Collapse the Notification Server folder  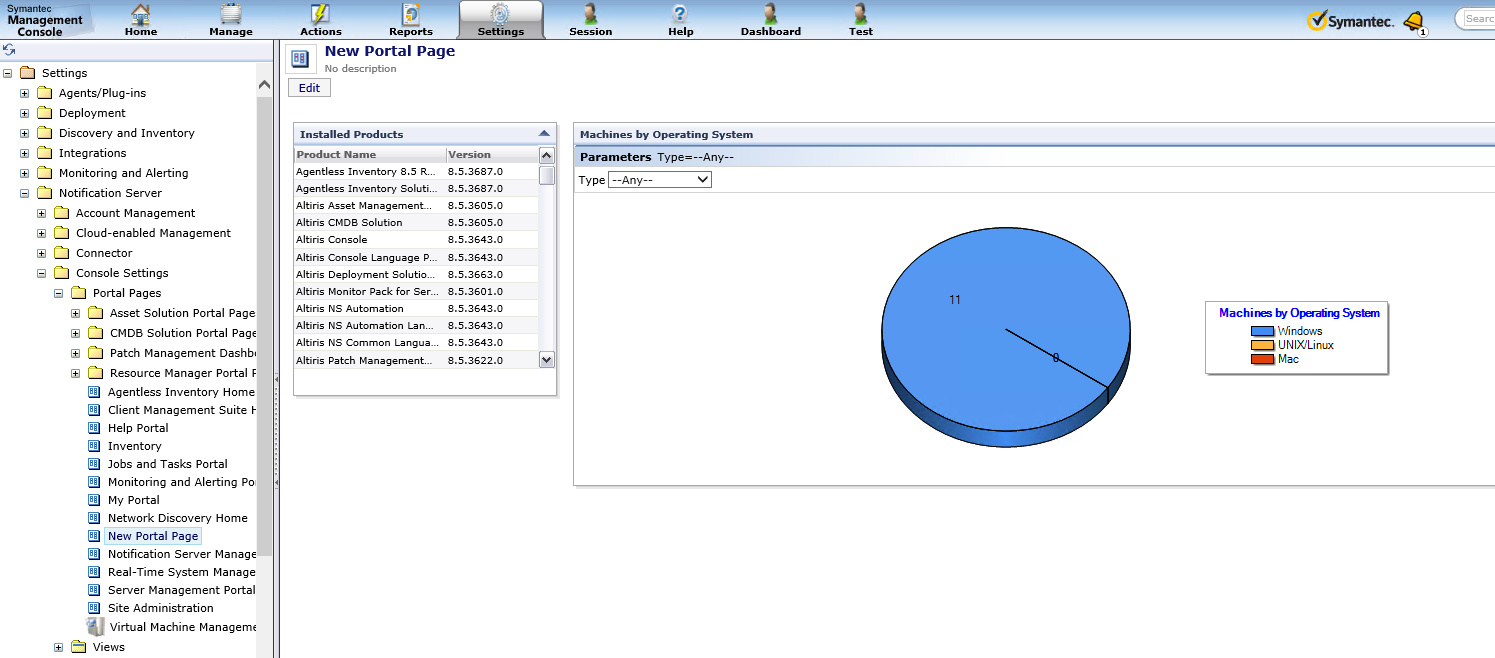[24, 193]
